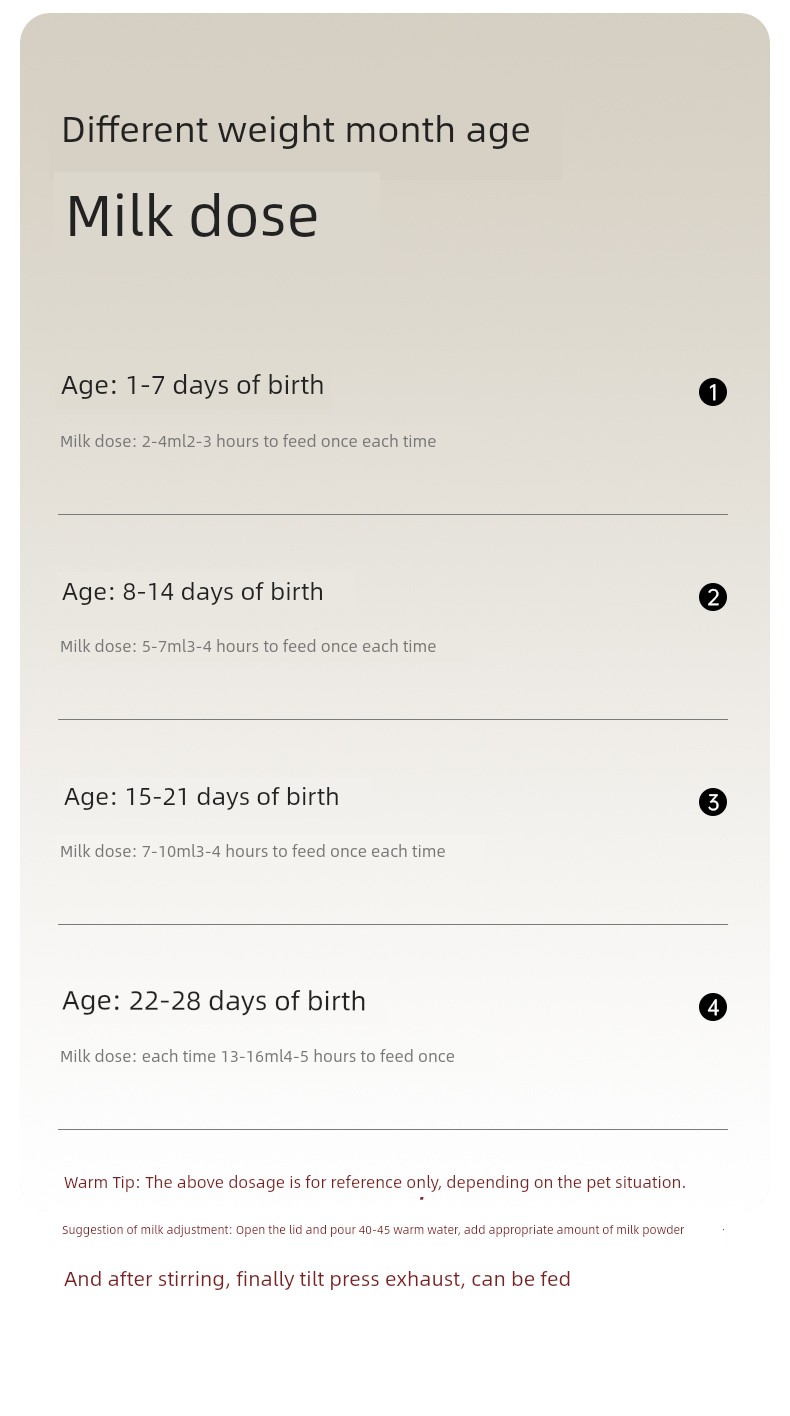
Task: Click the 2-4ml milk dose description
Action: pyautogui.click(x=248, y=441)
